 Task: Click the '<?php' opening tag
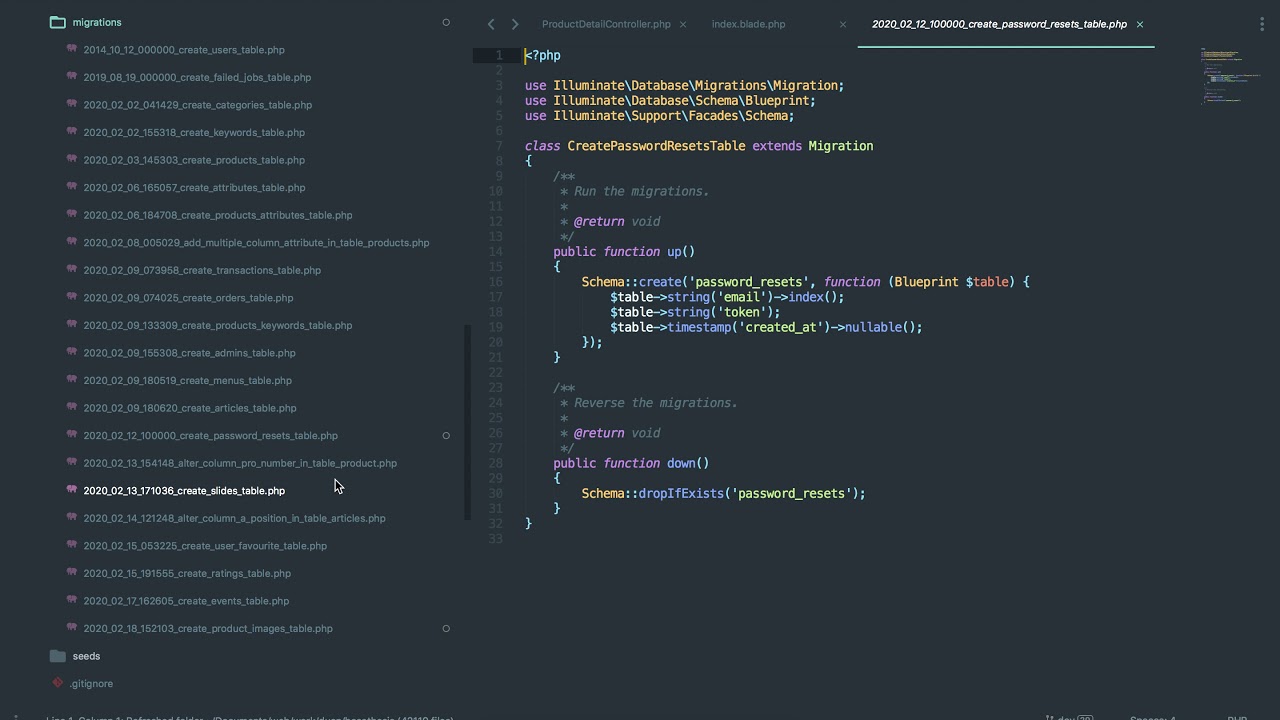point(543,56)
